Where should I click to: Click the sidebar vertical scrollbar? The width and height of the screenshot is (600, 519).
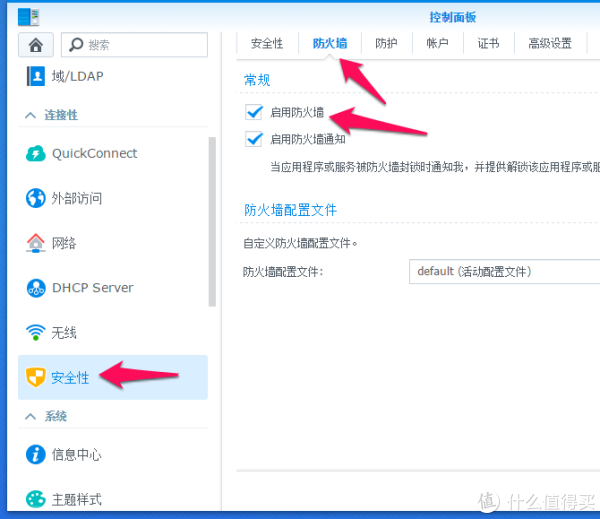[211, 220]
